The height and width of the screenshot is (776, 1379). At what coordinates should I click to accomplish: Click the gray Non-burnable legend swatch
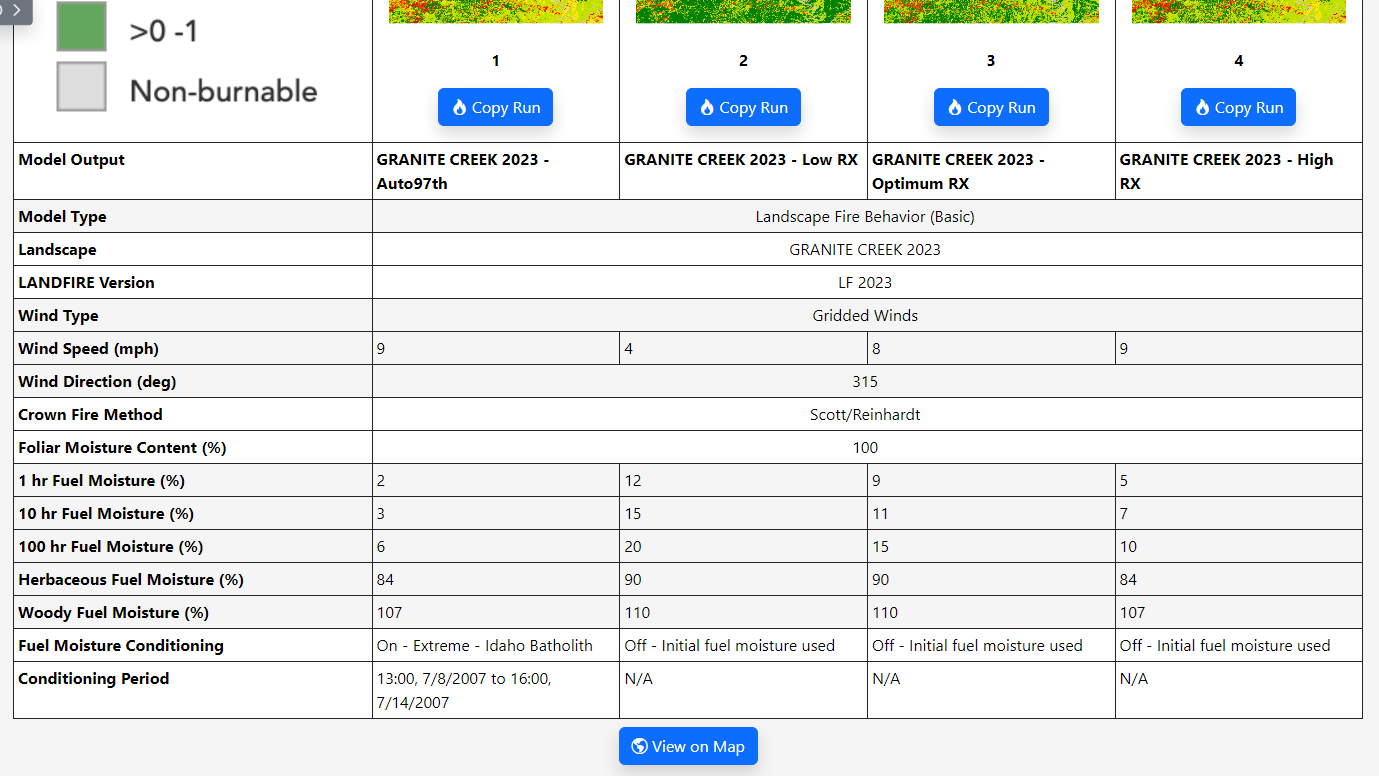81,86
